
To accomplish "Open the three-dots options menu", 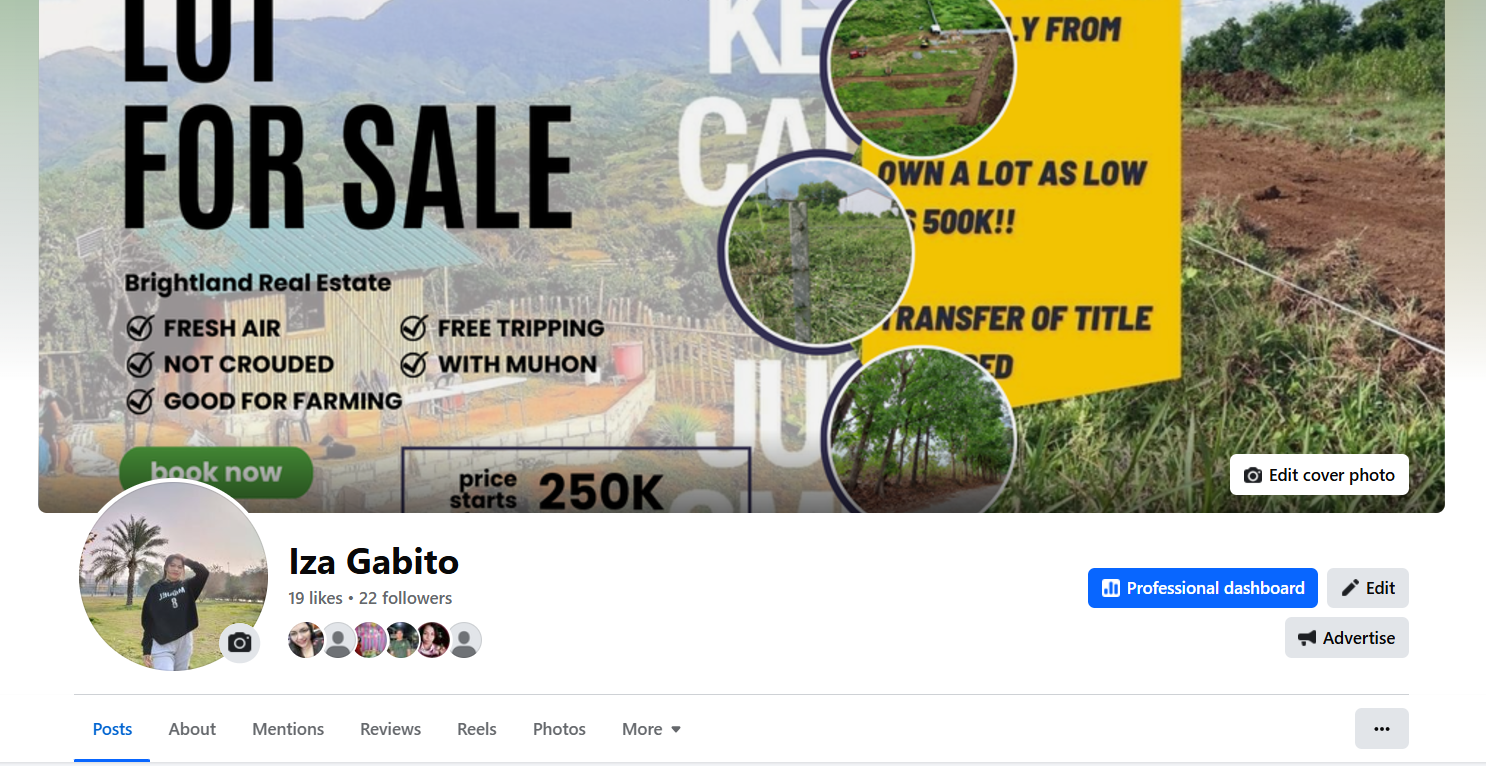I will [1382, 728].
